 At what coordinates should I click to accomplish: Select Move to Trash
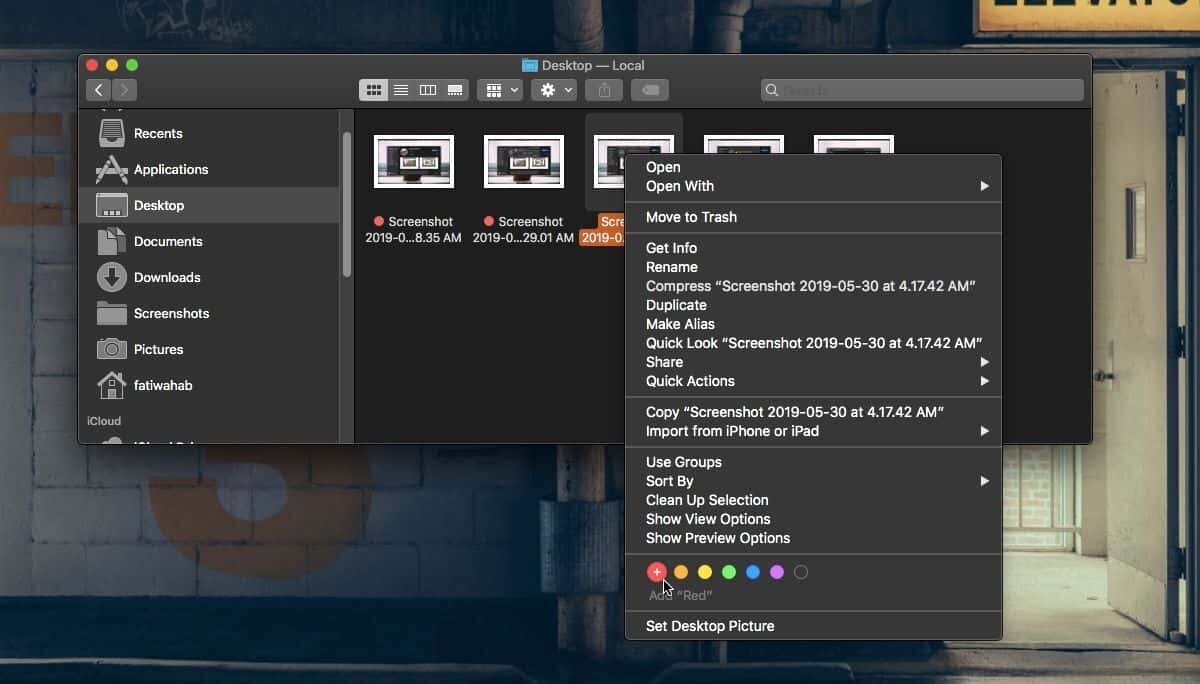click(x=690, y=217)
